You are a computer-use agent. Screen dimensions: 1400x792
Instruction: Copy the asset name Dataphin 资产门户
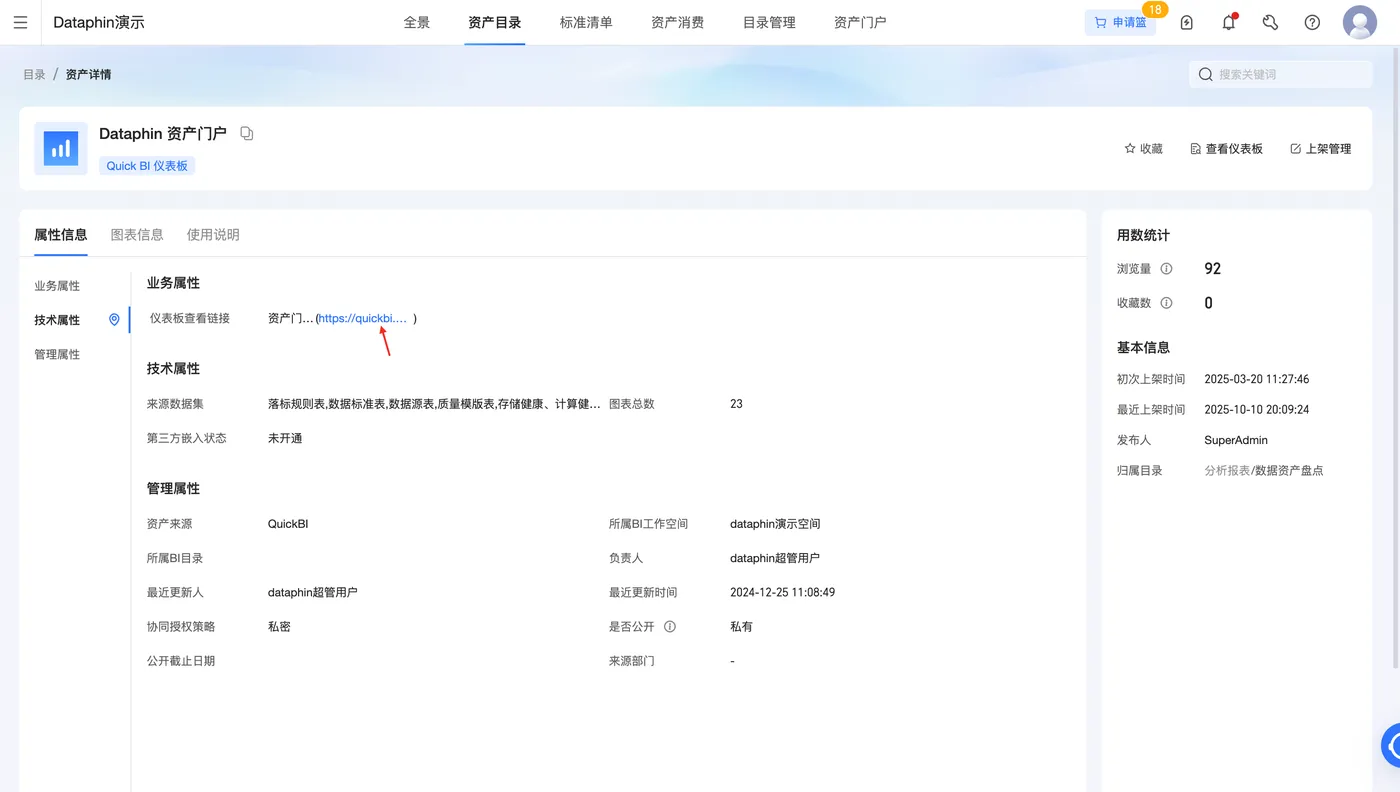[x=247, y=133]
